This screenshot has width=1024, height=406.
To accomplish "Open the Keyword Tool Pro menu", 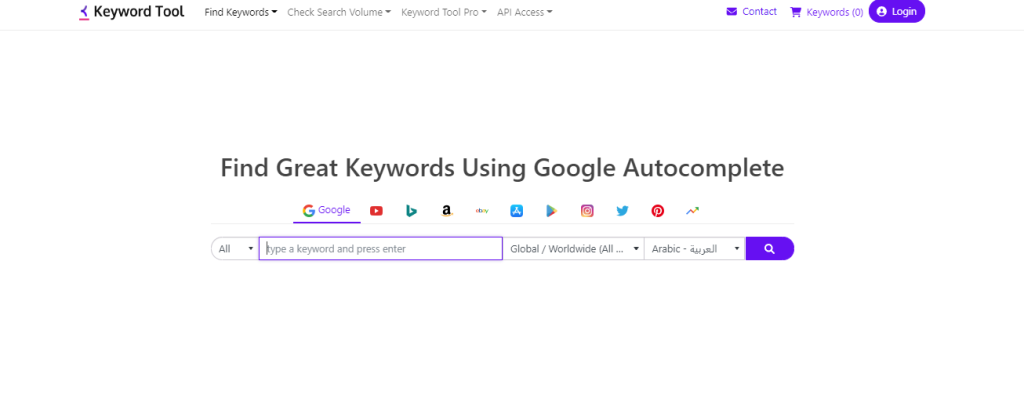I will coord(444,12).
